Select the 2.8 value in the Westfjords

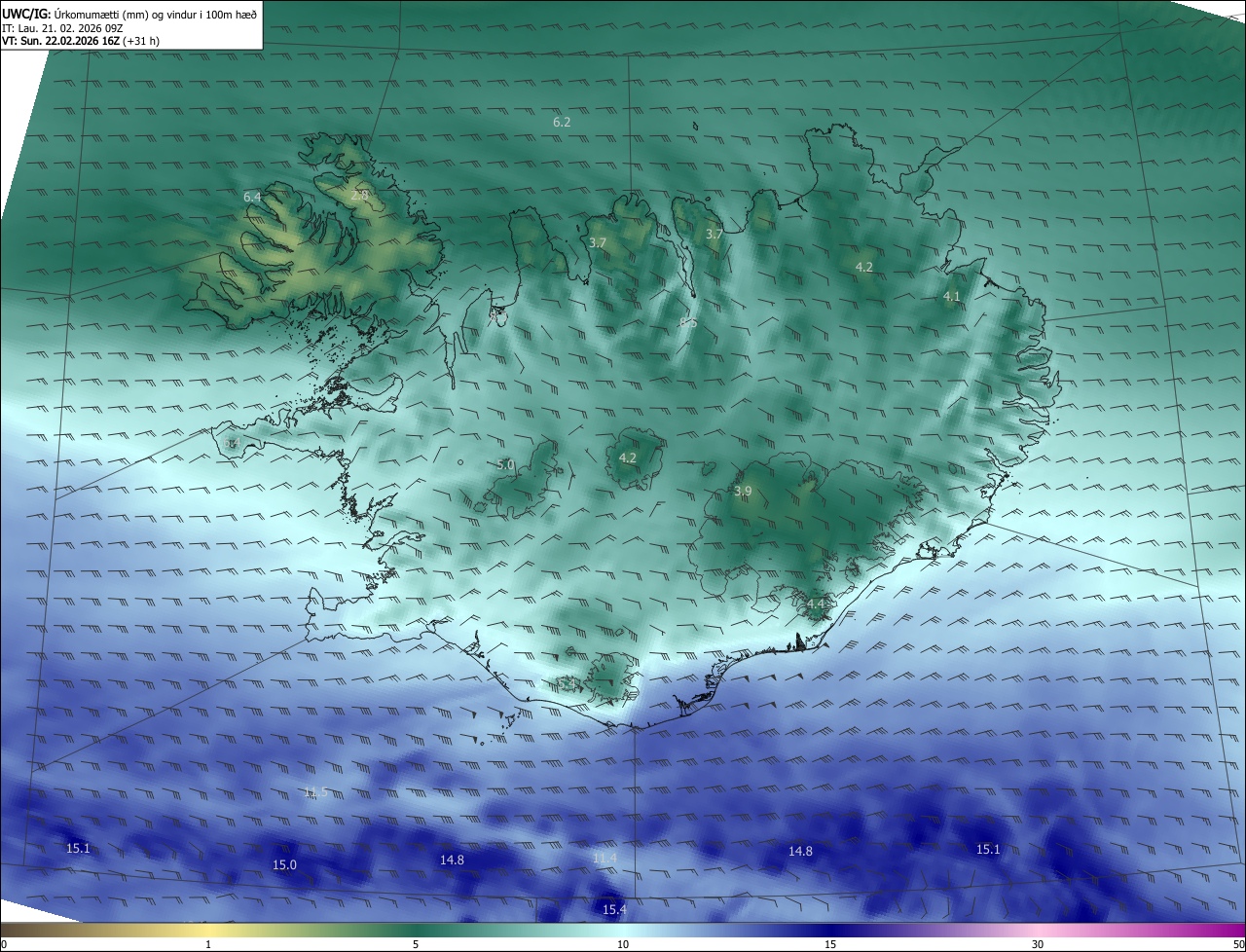click(359, 196)
